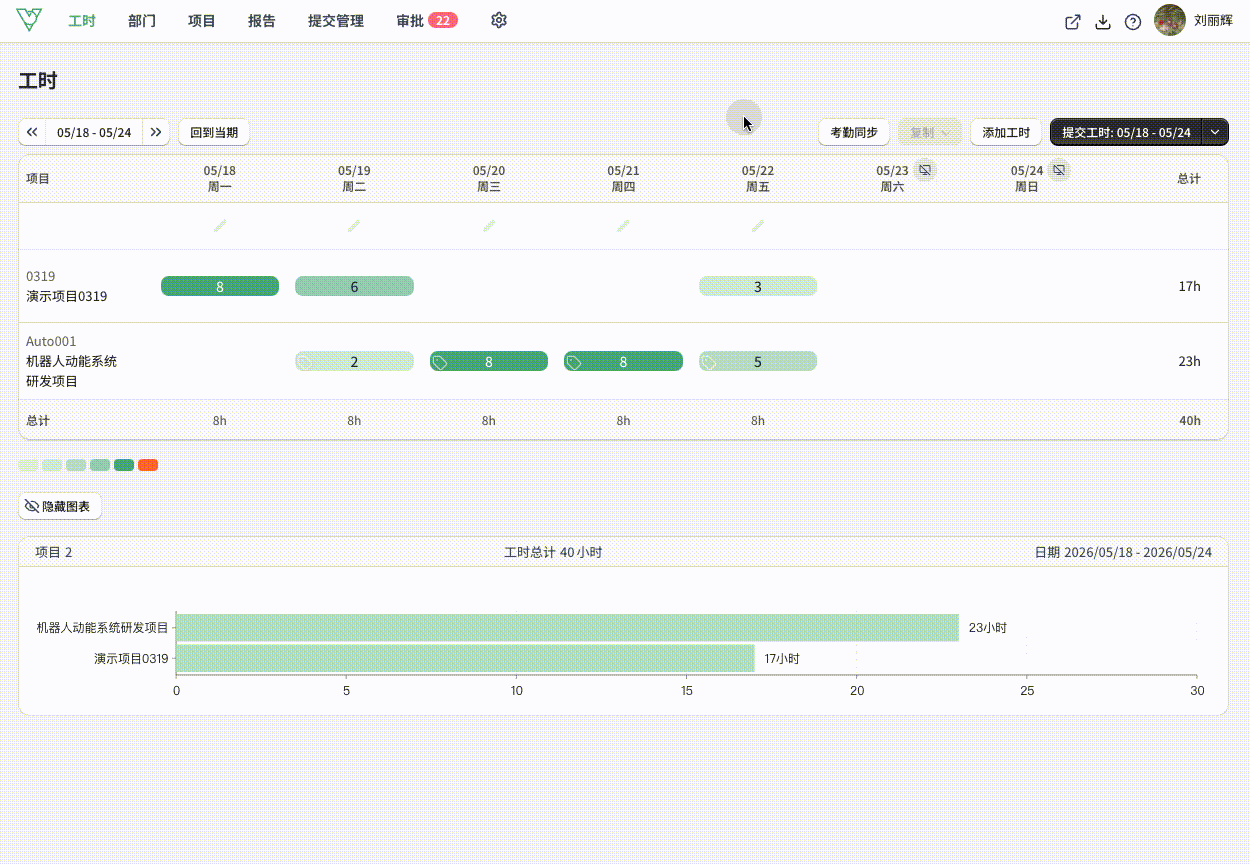Screen dimensions: 1250x864
Task: Click the app logo in top left
Action: click(30, 20)
